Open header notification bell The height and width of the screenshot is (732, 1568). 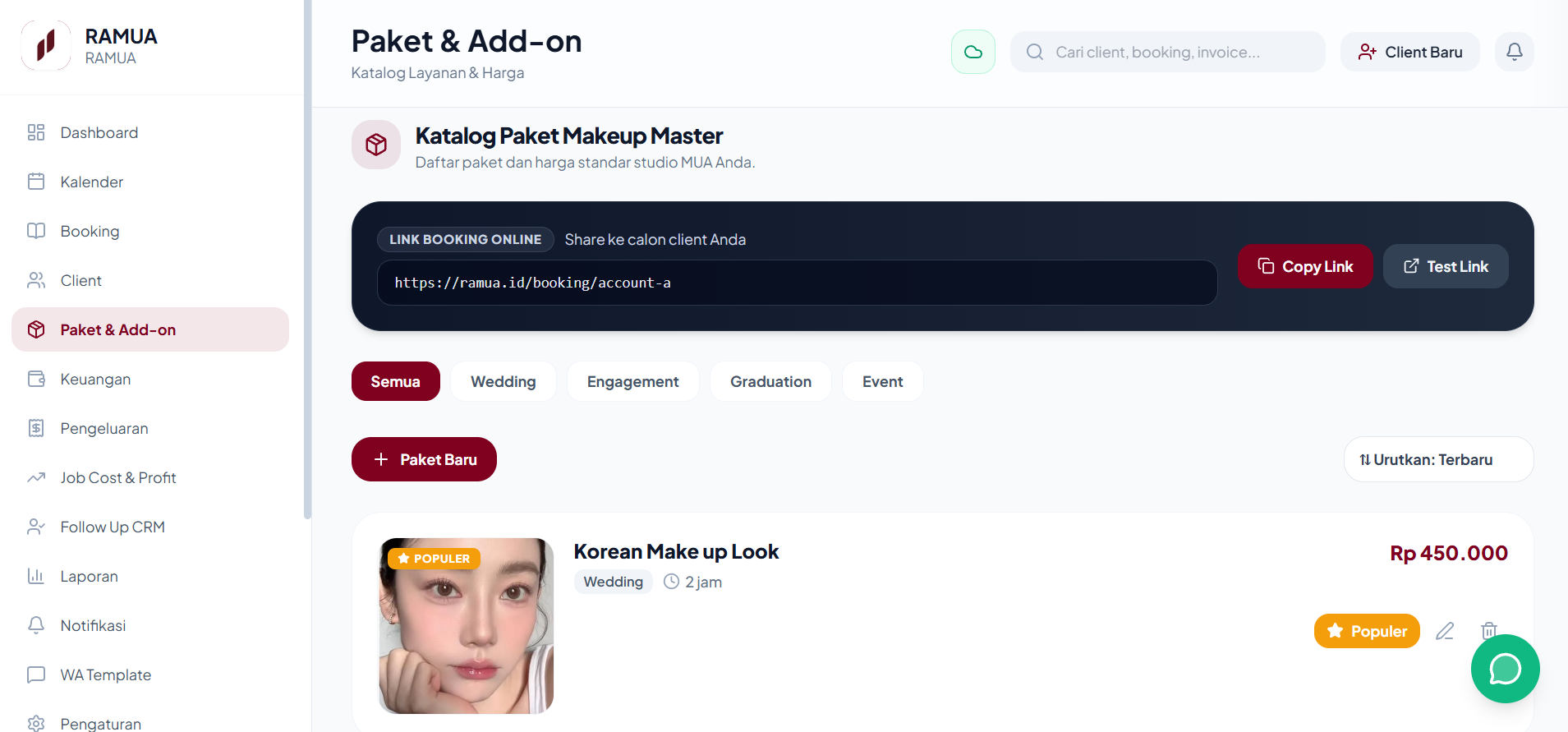click(x=1515, y=52)
